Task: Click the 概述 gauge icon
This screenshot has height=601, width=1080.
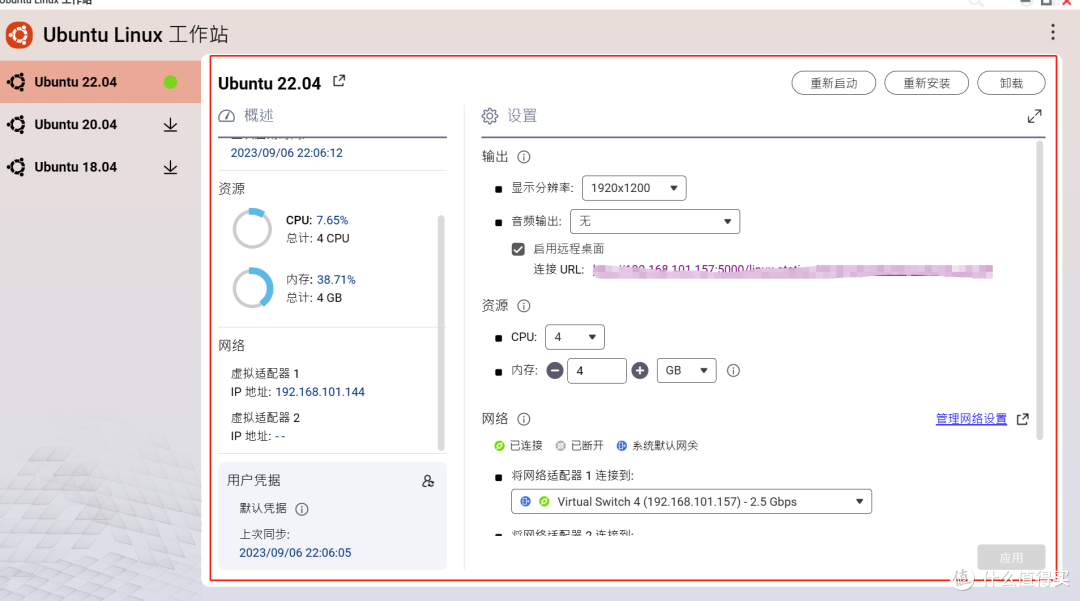Action: tap(227, 116)
